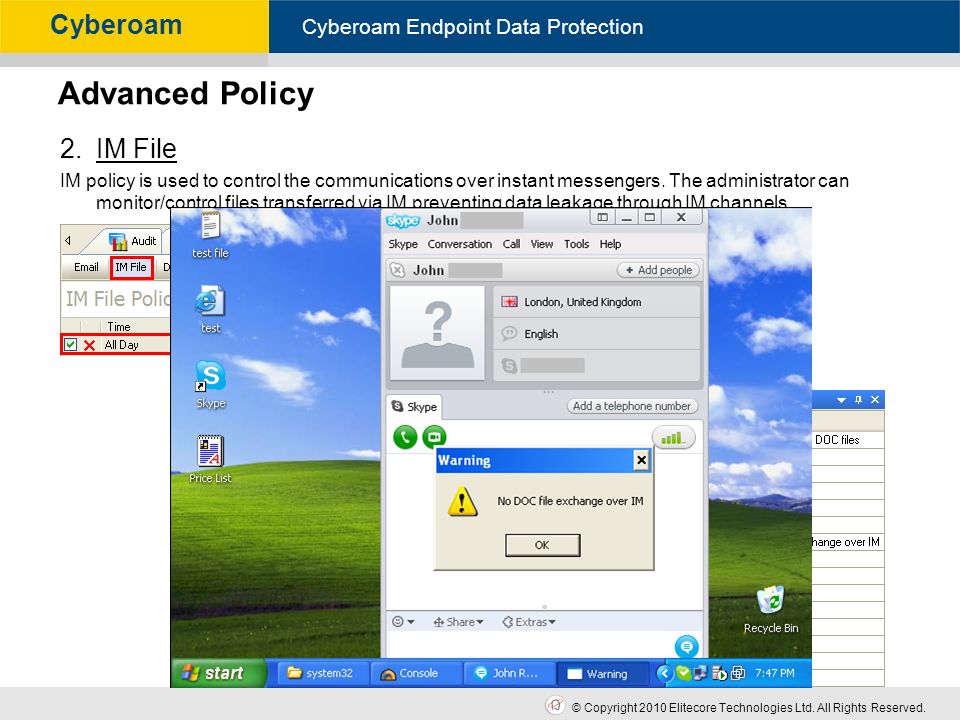This screenshot has width=960, height=720.
Task: Click Add a telephone number button
Action: [632, 406]
